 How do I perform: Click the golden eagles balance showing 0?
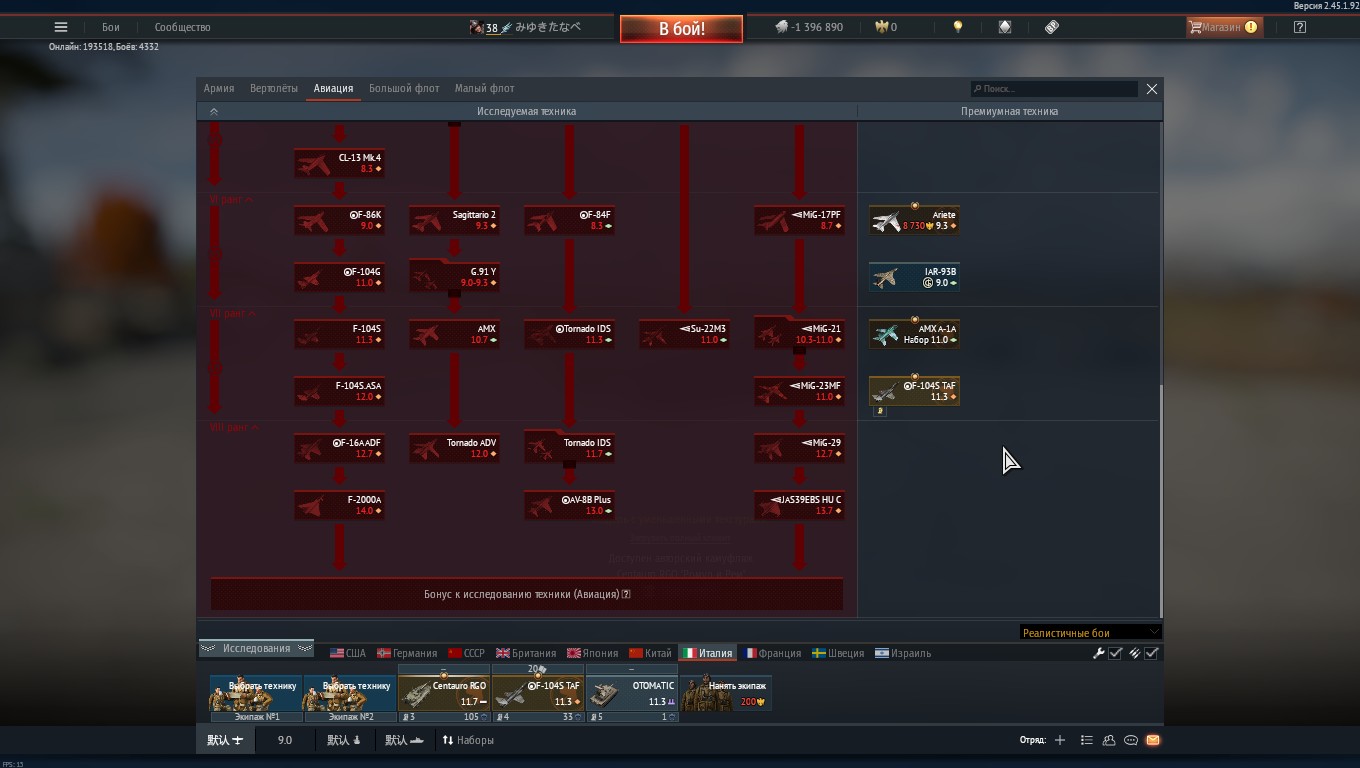[886, 27]
